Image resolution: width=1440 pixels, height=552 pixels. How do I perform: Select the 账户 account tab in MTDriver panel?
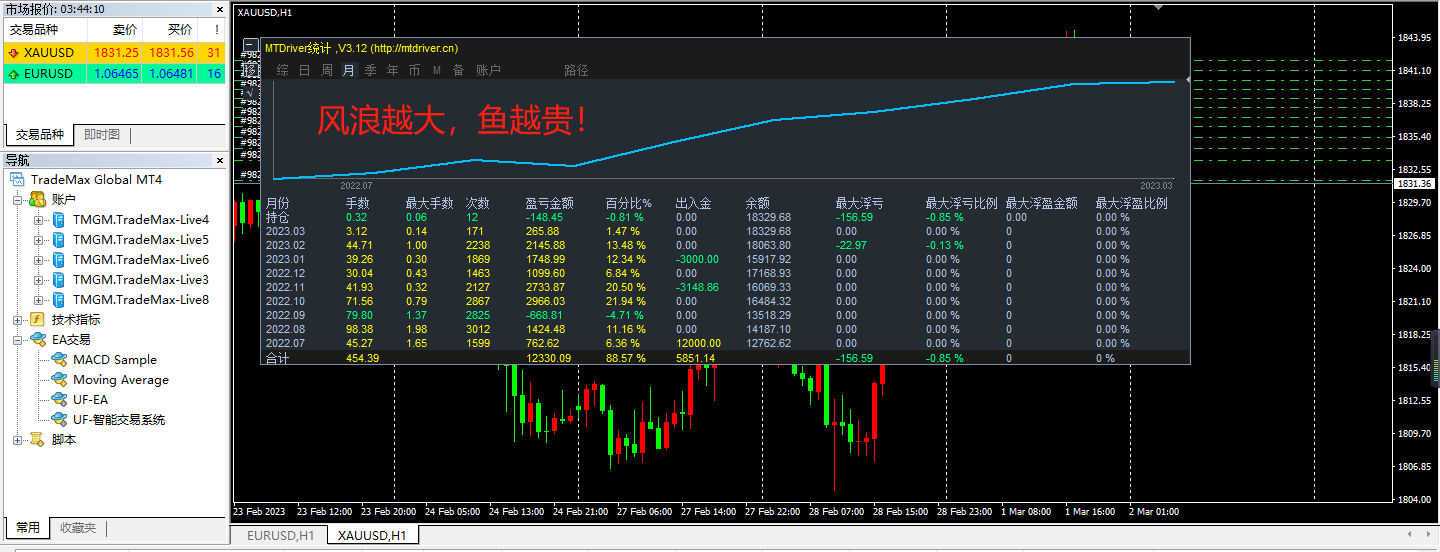tap(488, 70)
